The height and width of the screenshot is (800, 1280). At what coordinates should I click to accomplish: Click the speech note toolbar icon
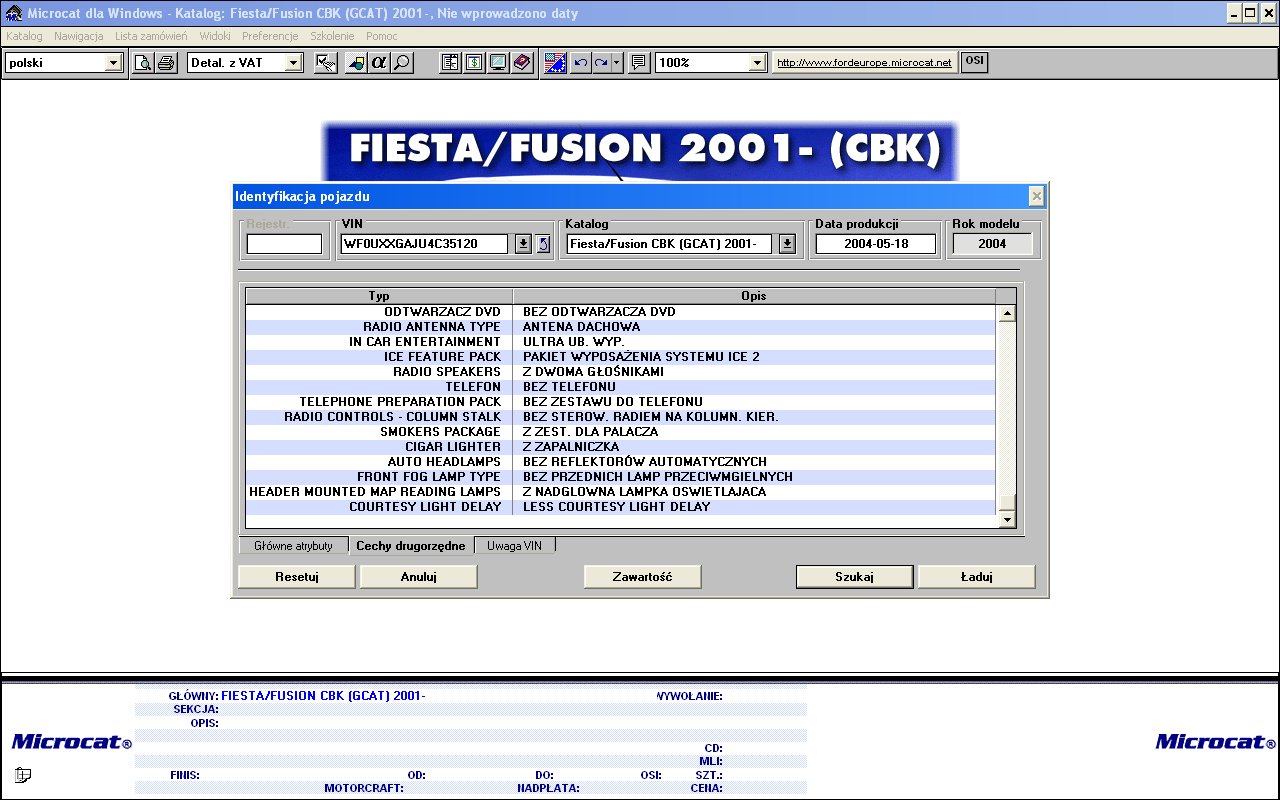(x=638, y=63)
